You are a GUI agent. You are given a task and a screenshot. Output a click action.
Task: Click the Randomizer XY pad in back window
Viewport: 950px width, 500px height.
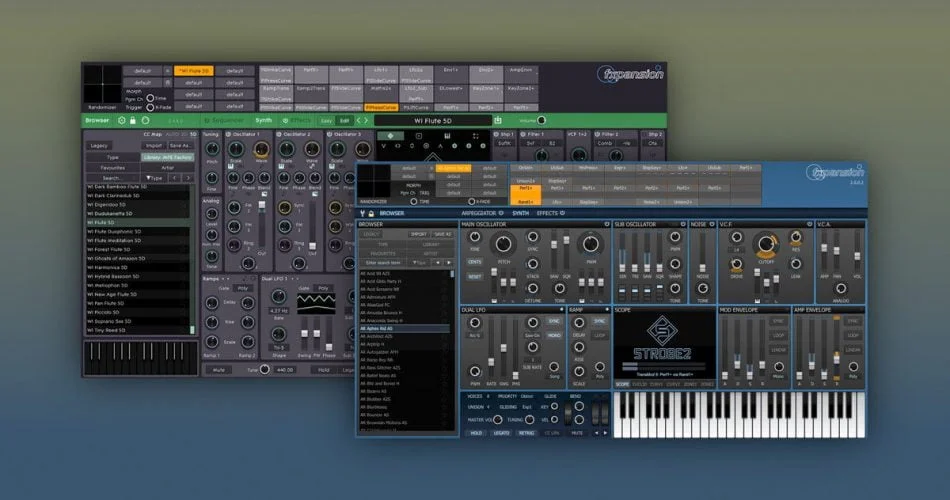pyautogui.click(x=102, y=84)
